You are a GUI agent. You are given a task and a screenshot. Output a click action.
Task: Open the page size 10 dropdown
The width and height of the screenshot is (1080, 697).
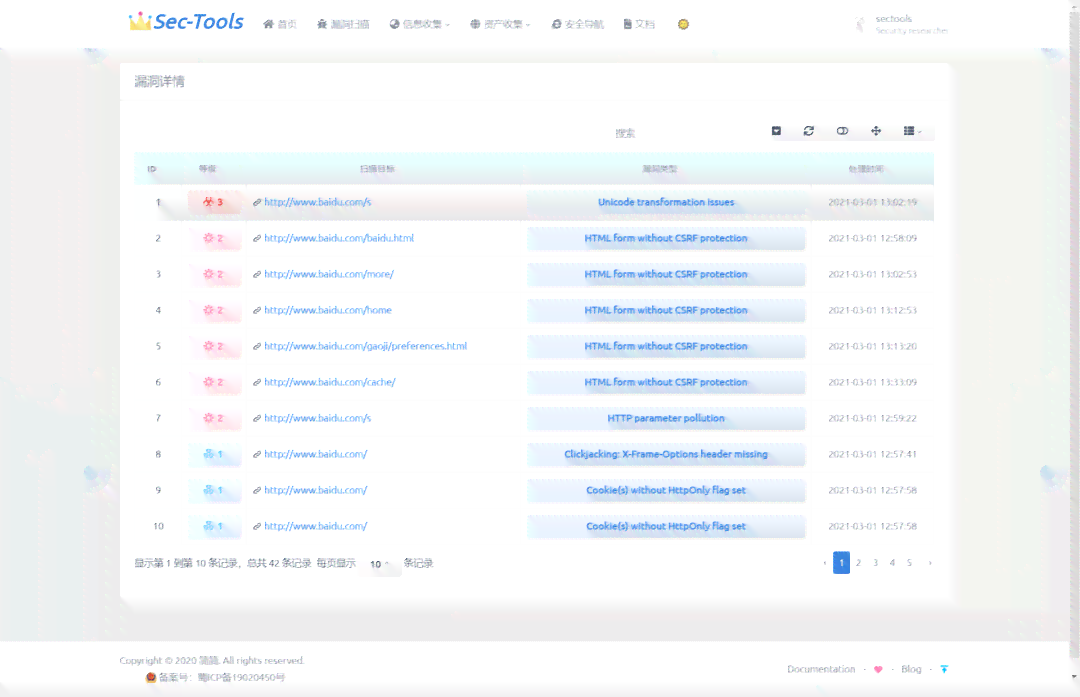pyautogui.click(x=381, y=564)
